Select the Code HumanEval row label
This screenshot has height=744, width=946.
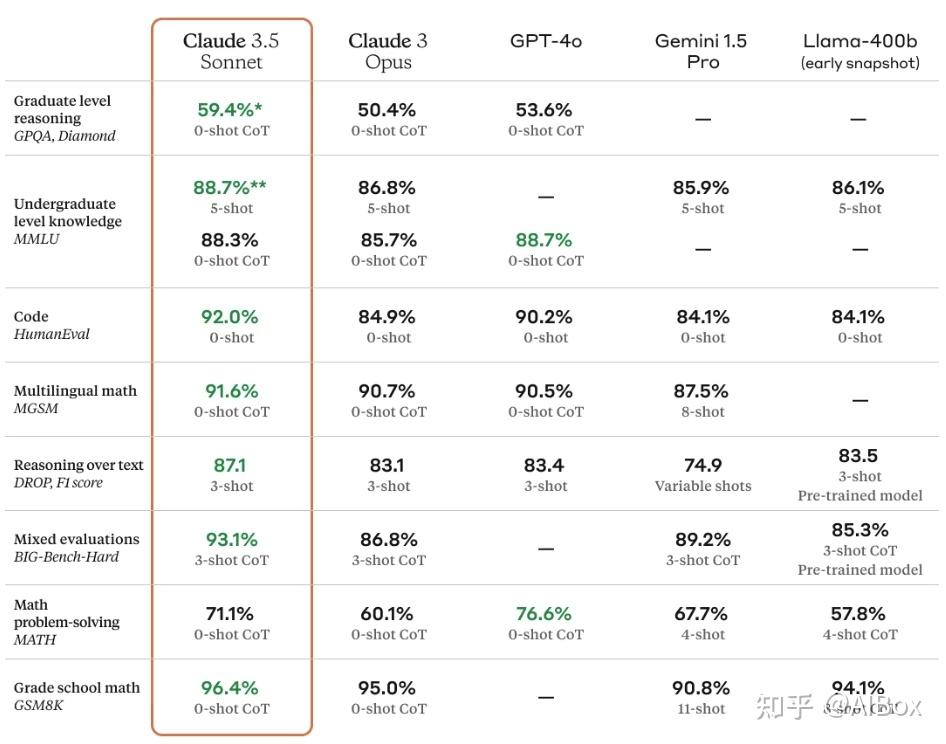(x=51, y=325)
